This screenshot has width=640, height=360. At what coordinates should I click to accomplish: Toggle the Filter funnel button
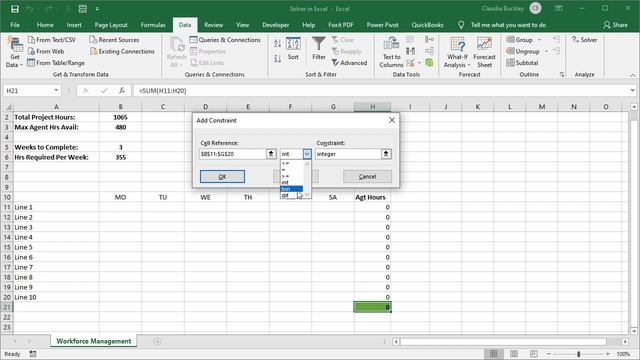tap(319, 49)
